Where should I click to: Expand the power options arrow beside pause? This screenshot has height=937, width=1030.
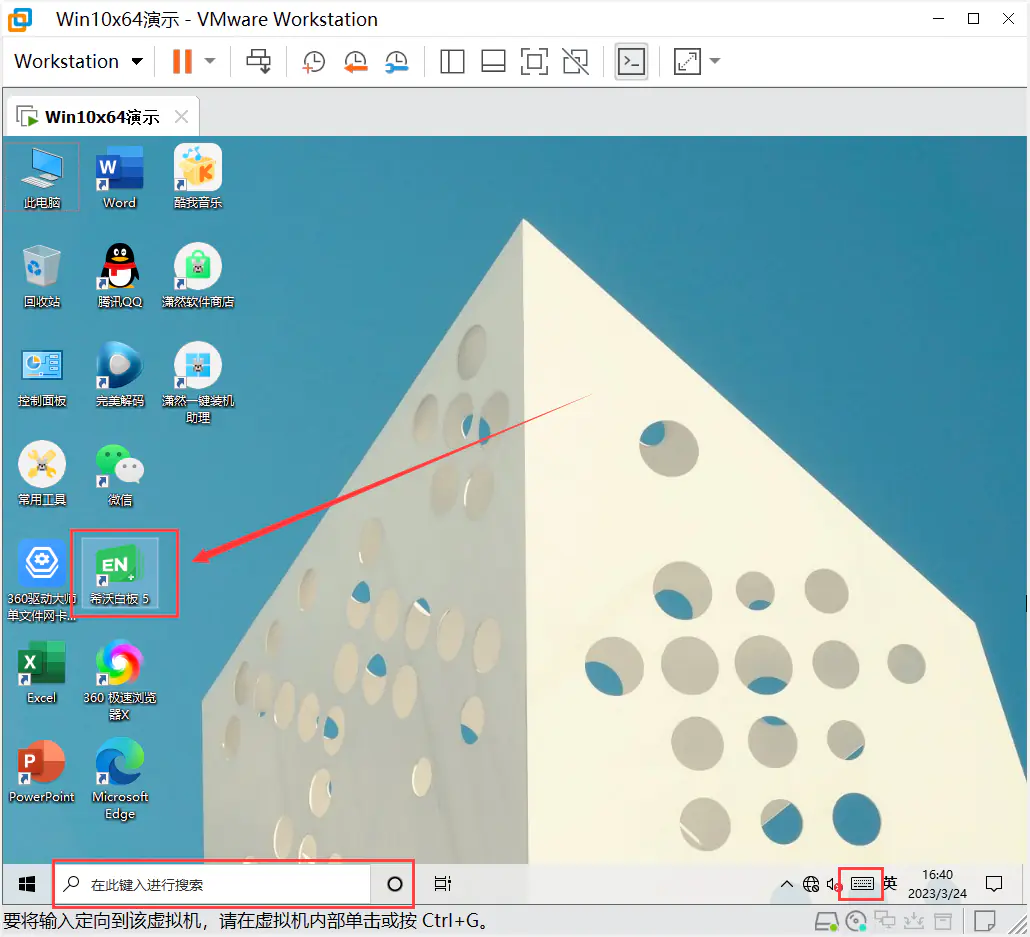210,62
